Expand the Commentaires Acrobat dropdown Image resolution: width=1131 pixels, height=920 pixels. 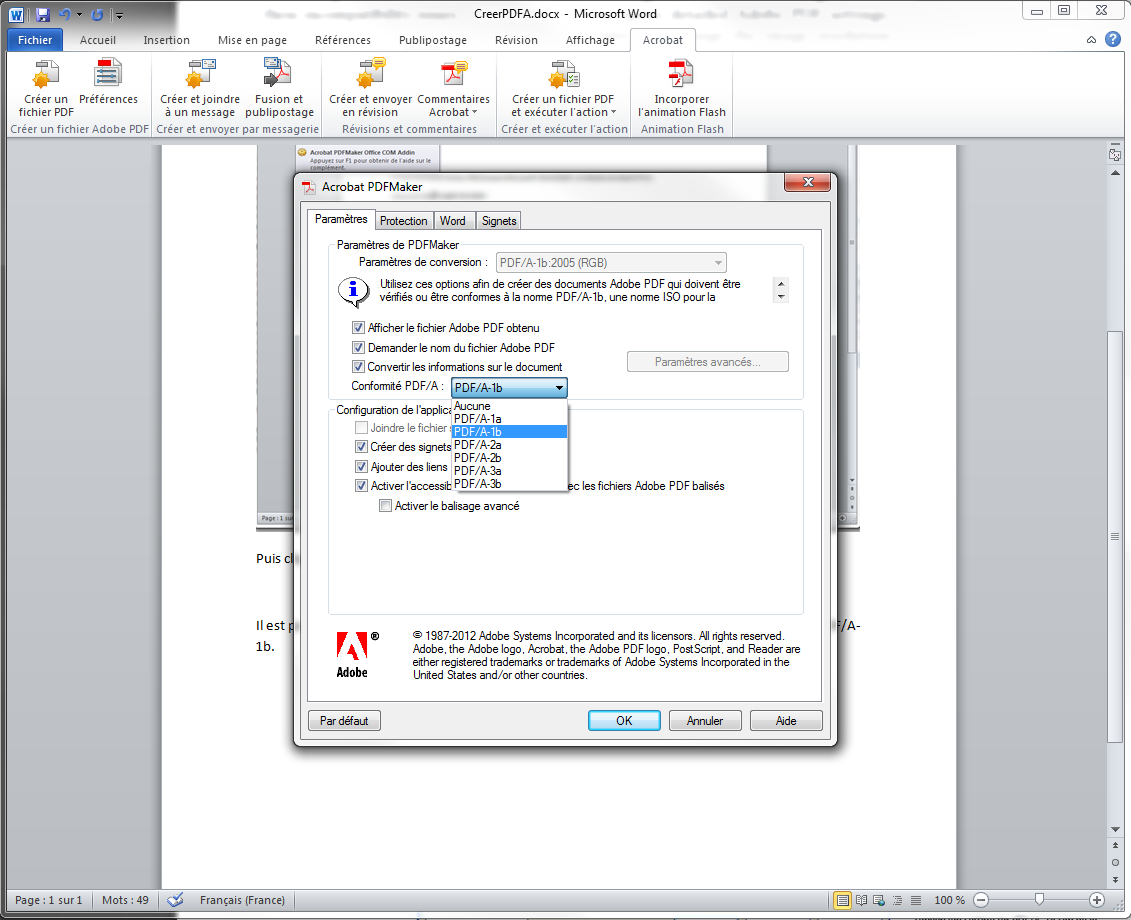453,112
